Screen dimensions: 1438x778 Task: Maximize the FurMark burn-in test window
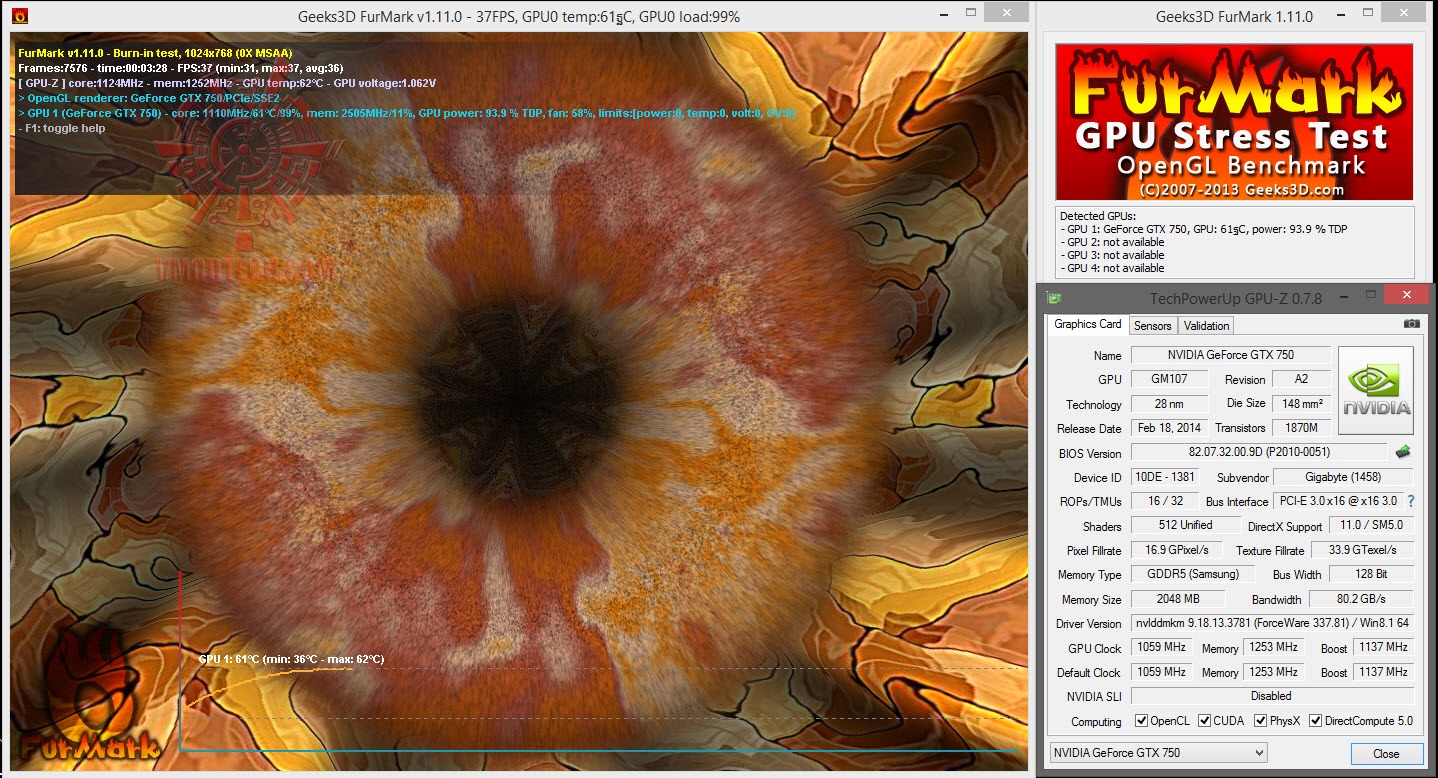pyautogui.click(x=971, y=14)
